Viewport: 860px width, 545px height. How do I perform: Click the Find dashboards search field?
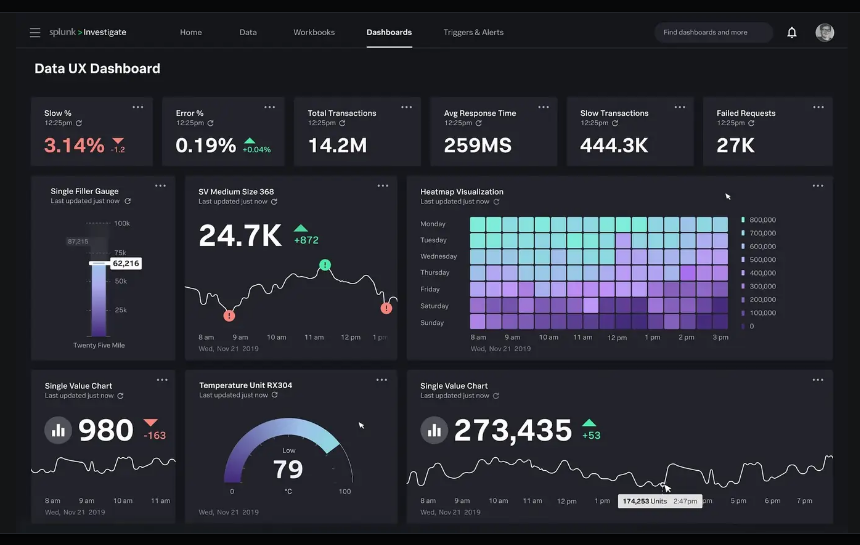tap(714, 32)
